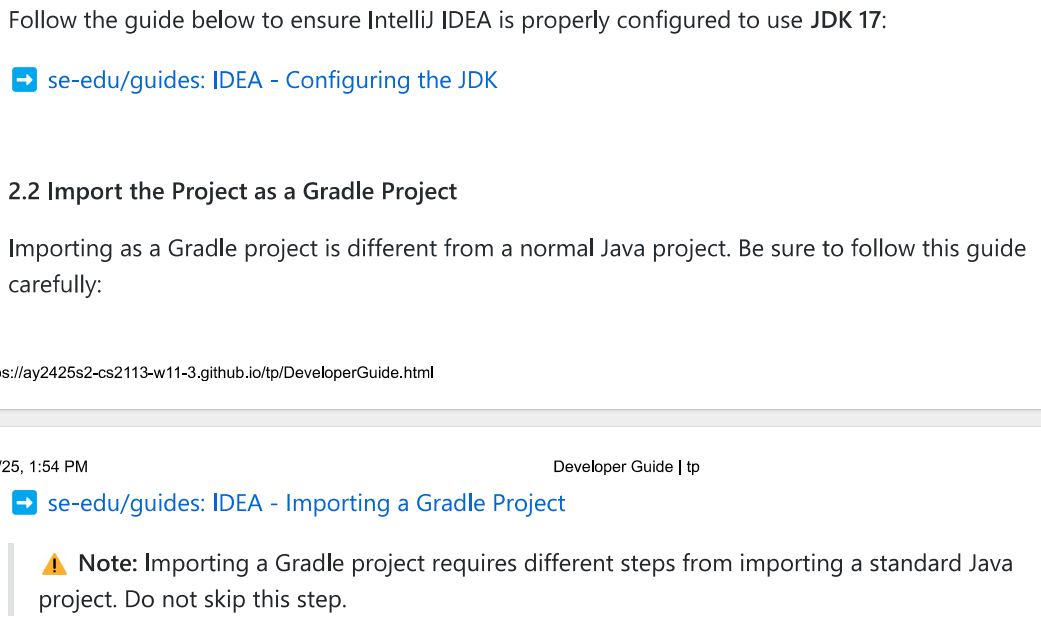Click the bold 'Note:' label
This screenshot has height=630, width=1041.
(x=108, y=563)
